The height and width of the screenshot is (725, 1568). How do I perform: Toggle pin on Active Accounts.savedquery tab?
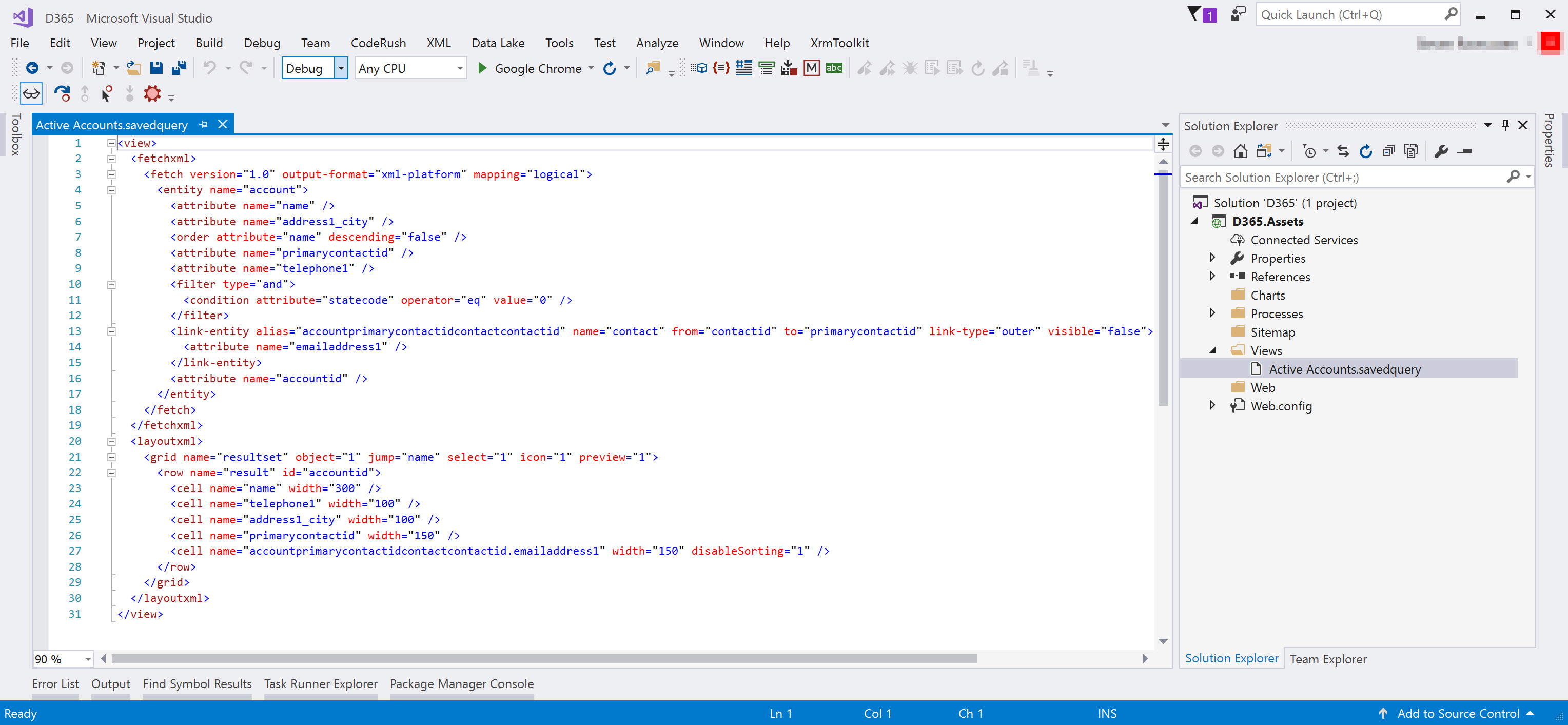tap(203, 124)
